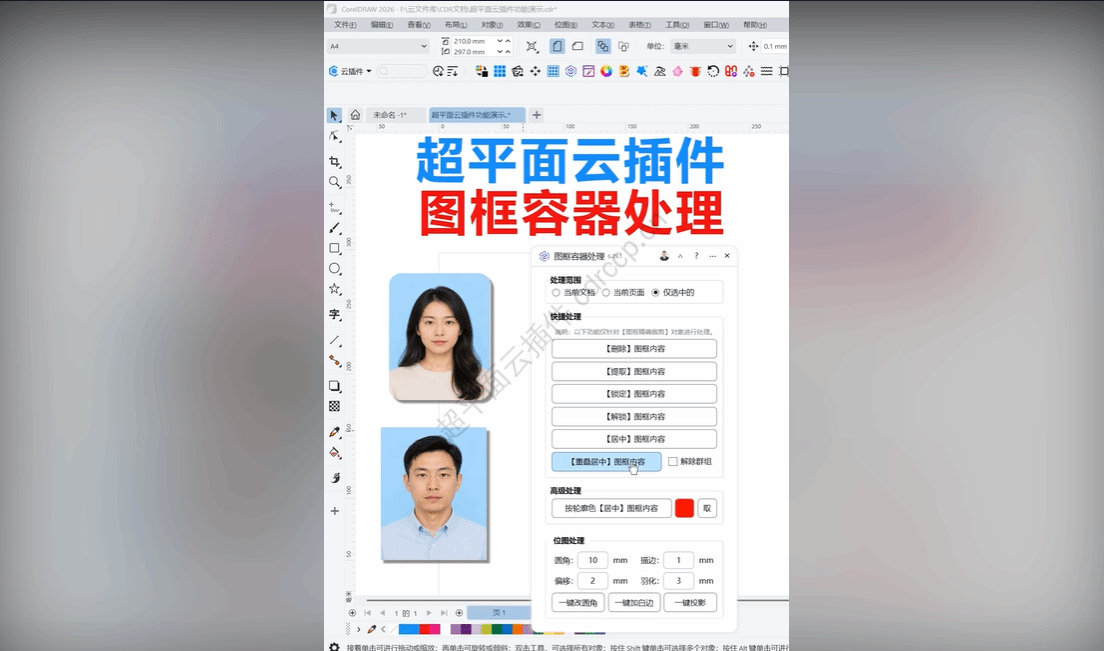The height and width of the screenshot is (651, 1104).
Task: Open the 效果 menu
Action: (x=529, y=25)
